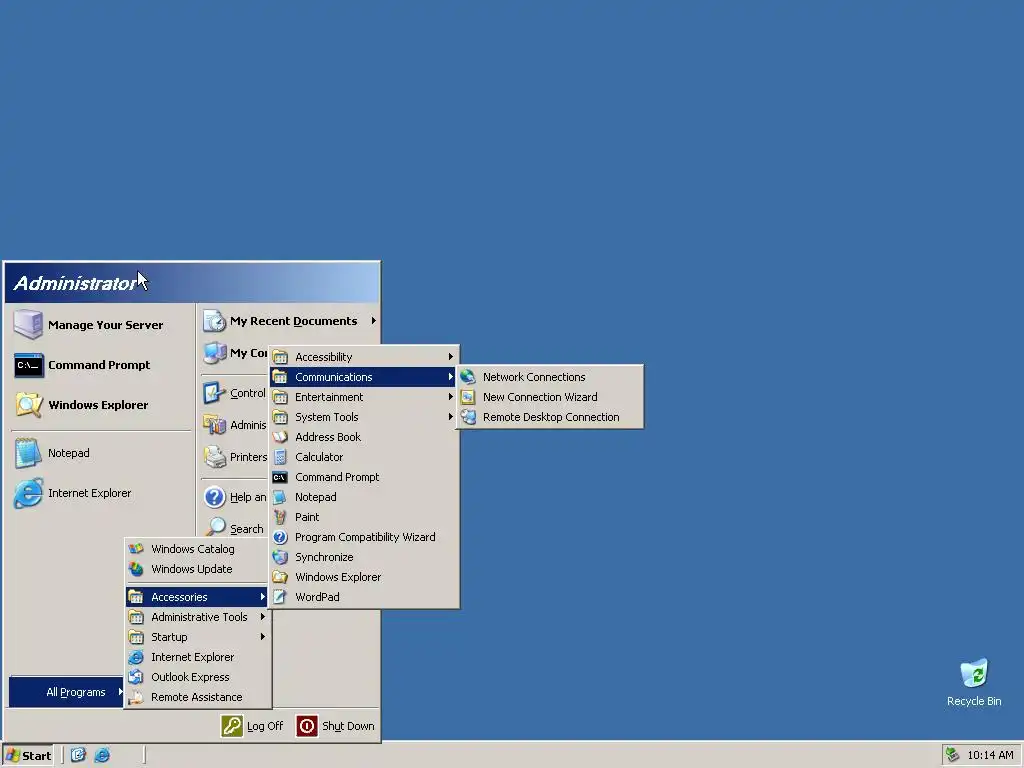The image size is (1024, 768).
Task: Open WordPad via its icon
Action: pyautogui.click(x=280, y=597)
